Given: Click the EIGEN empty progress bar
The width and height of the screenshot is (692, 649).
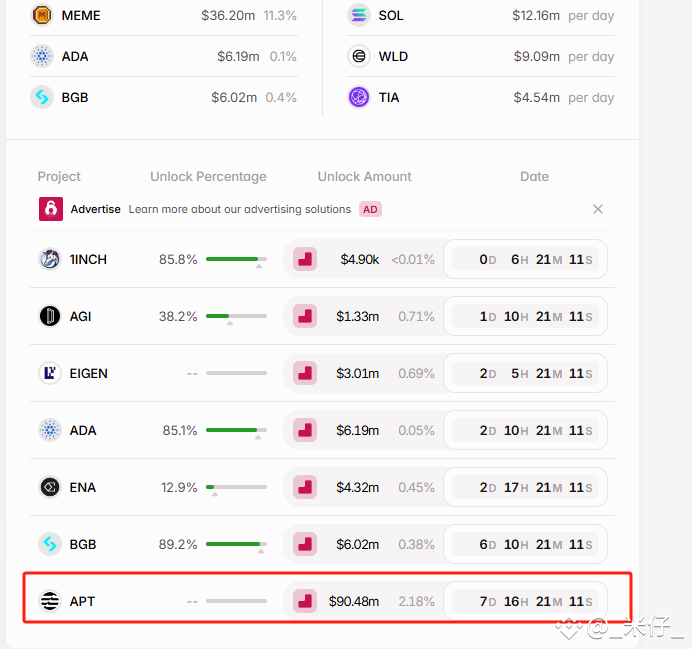Looking at the screenshot, I should (x=236, y=373).
